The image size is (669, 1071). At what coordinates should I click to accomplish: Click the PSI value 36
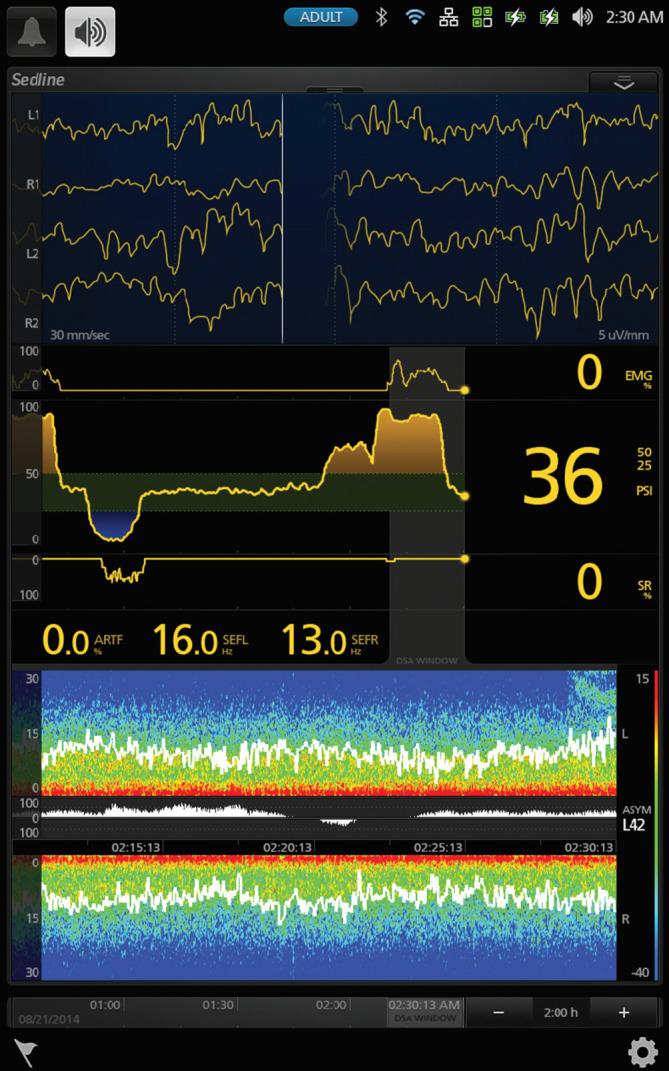pos(564,476)
